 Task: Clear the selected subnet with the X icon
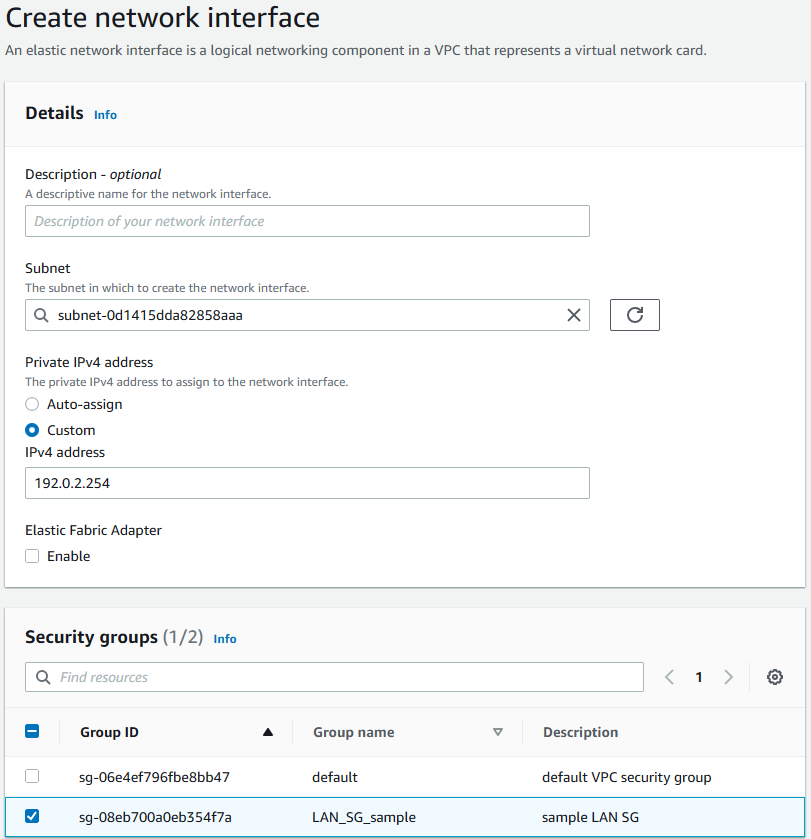(574, 315)
